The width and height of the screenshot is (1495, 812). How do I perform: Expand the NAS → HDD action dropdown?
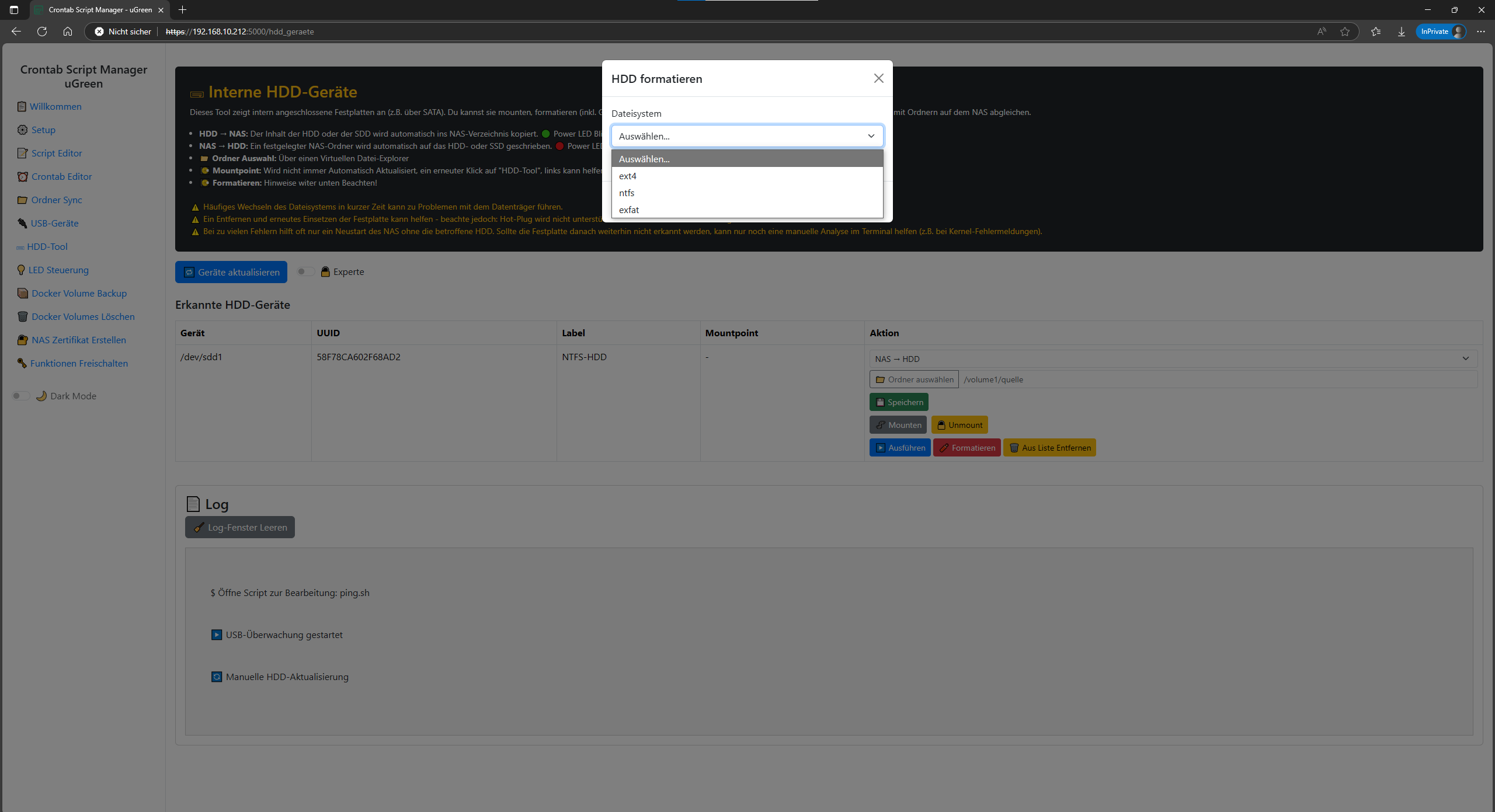[1173, 358]
